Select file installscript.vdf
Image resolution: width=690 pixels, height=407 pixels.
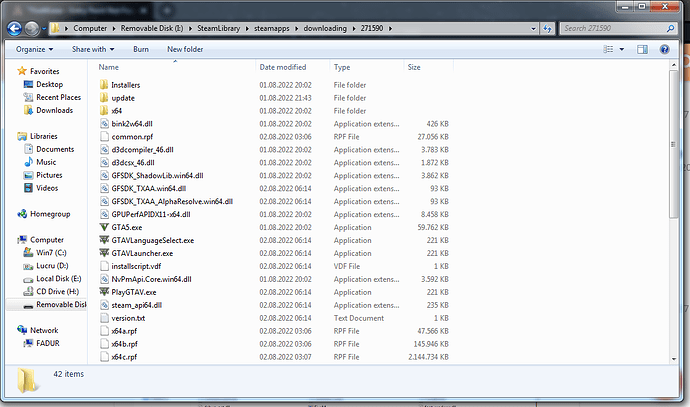tap(136, 266)
